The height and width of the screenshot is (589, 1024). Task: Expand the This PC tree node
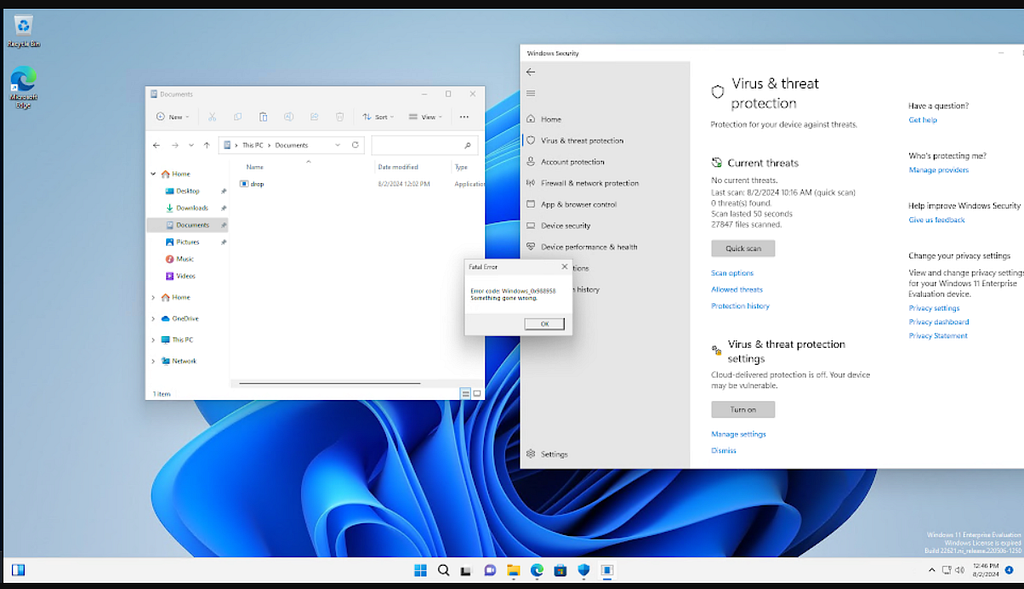pos(153,340)
